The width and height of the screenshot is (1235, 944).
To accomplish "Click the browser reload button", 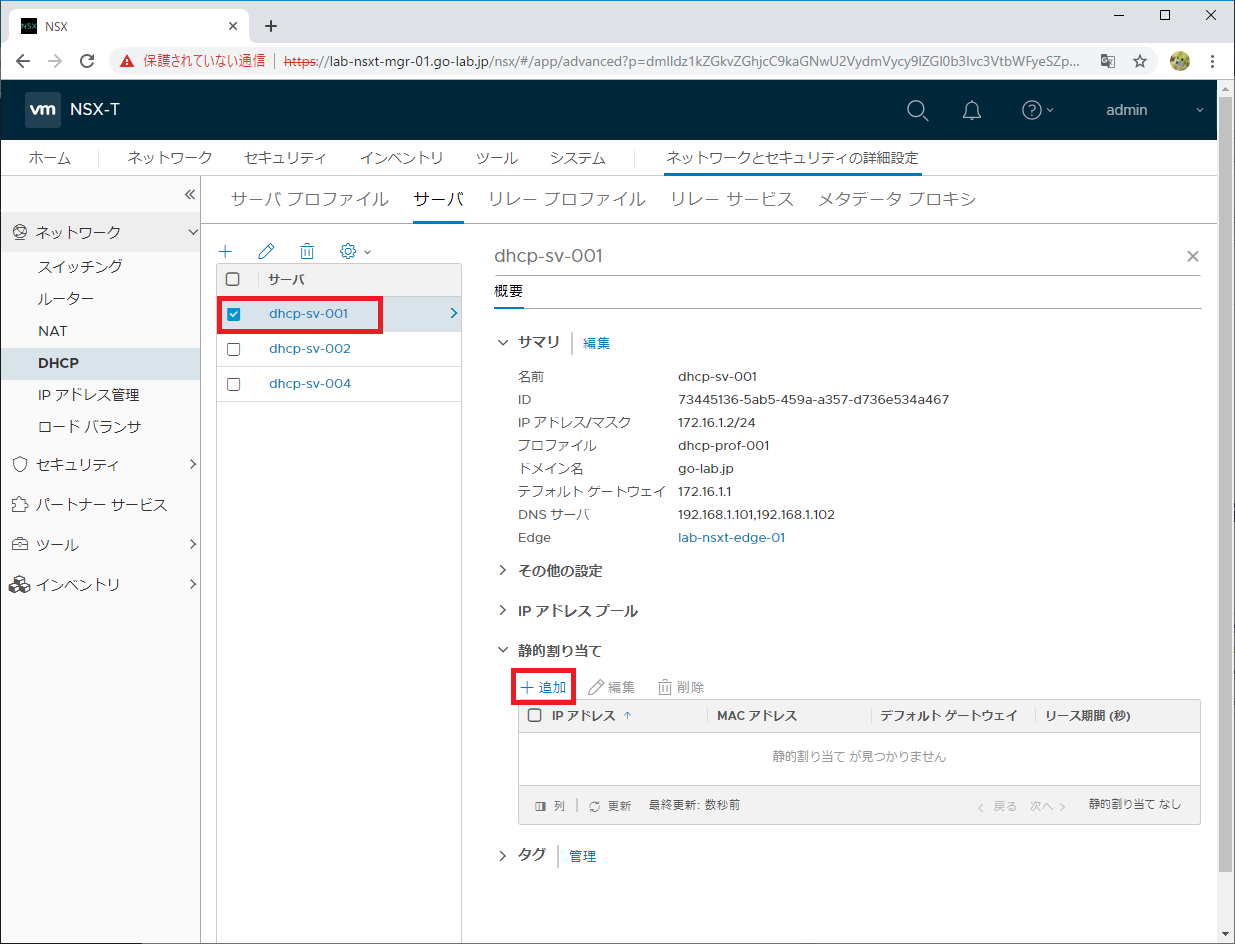I will (87, 61).
